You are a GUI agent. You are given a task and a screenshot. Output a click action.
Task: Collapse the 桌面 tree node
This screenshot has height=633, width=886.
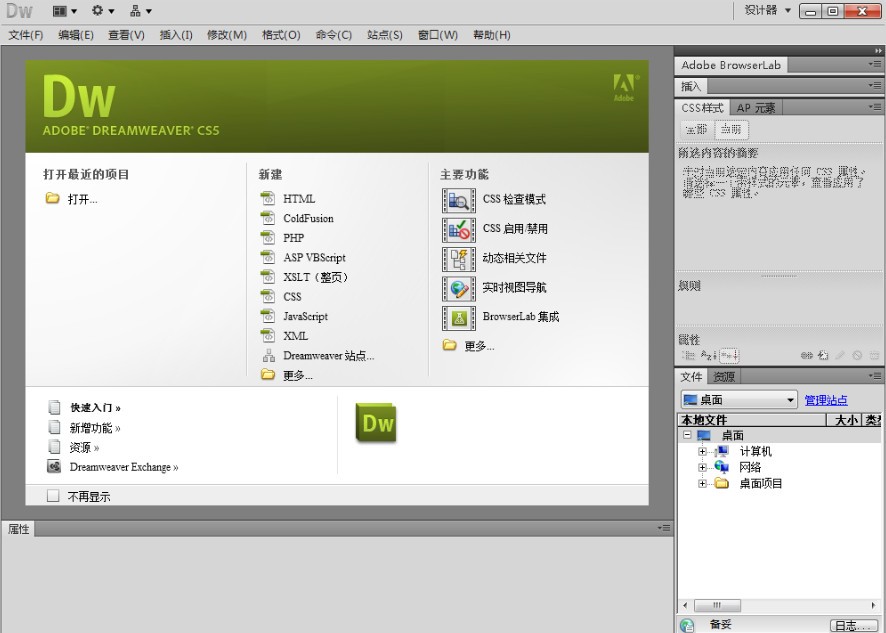687,435
